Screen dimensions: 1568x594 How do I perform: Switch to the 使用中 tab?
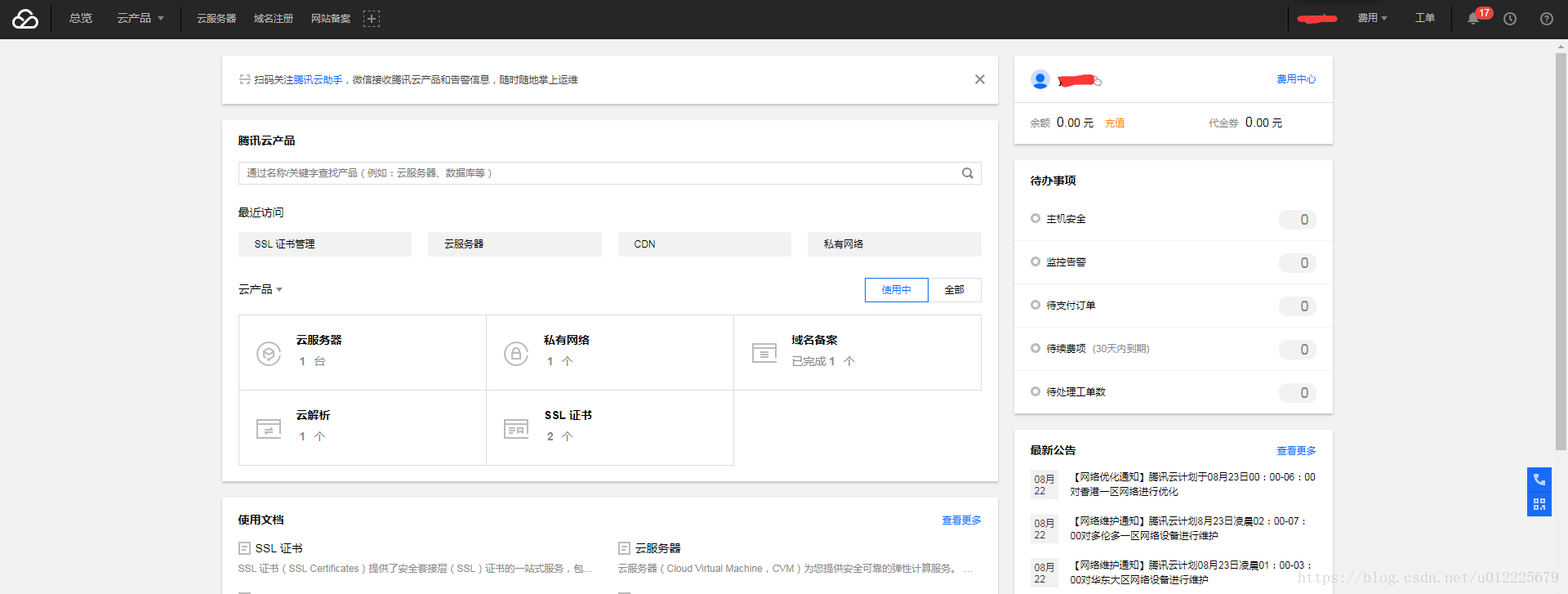(x=897, y=290)
